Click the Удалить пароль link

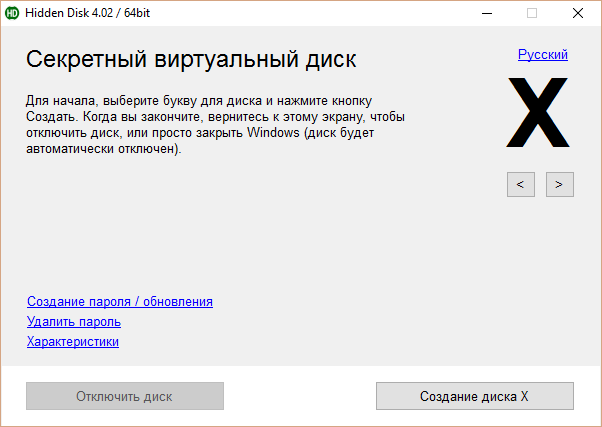[x=74, y=321]
